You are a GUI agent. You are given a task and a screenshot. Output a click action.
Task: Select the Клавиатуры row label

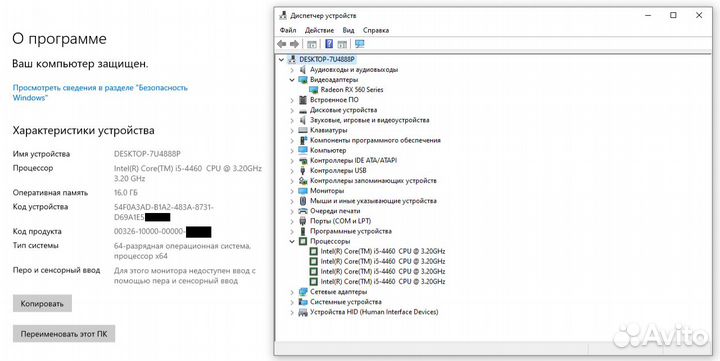tap(329, 130)
